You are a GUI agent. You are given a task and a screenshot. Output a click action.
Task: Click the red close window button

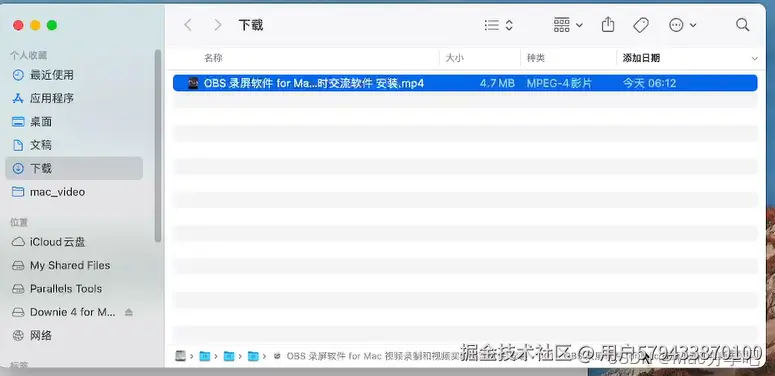(18, 25)
